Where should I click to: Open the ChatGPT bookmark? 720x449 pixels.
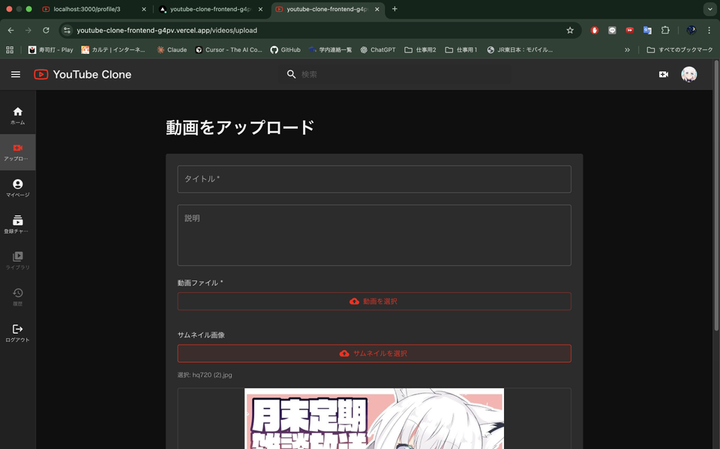coord(378,50)
